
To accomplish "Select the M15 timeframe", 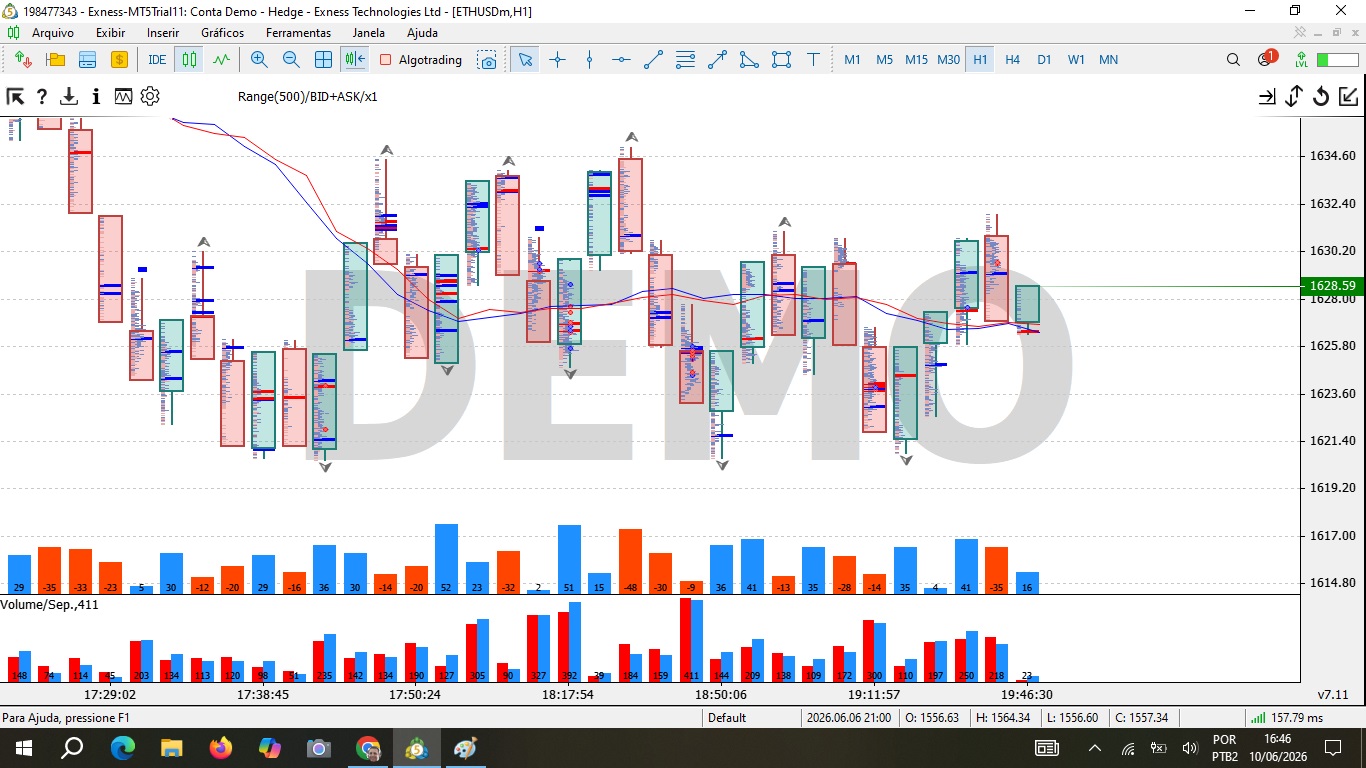I will point(916,60).
